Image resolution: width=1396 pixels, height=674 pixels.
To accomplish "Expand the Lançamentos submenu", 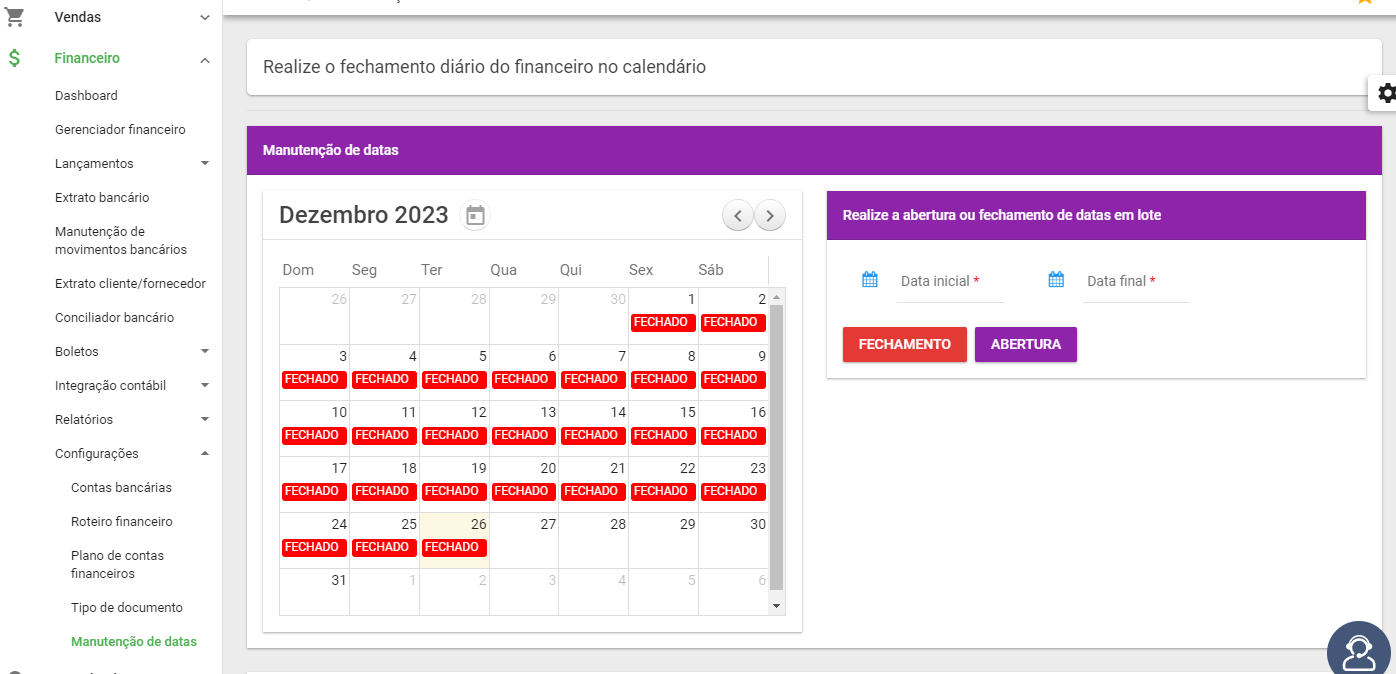I will click(205, 163).
